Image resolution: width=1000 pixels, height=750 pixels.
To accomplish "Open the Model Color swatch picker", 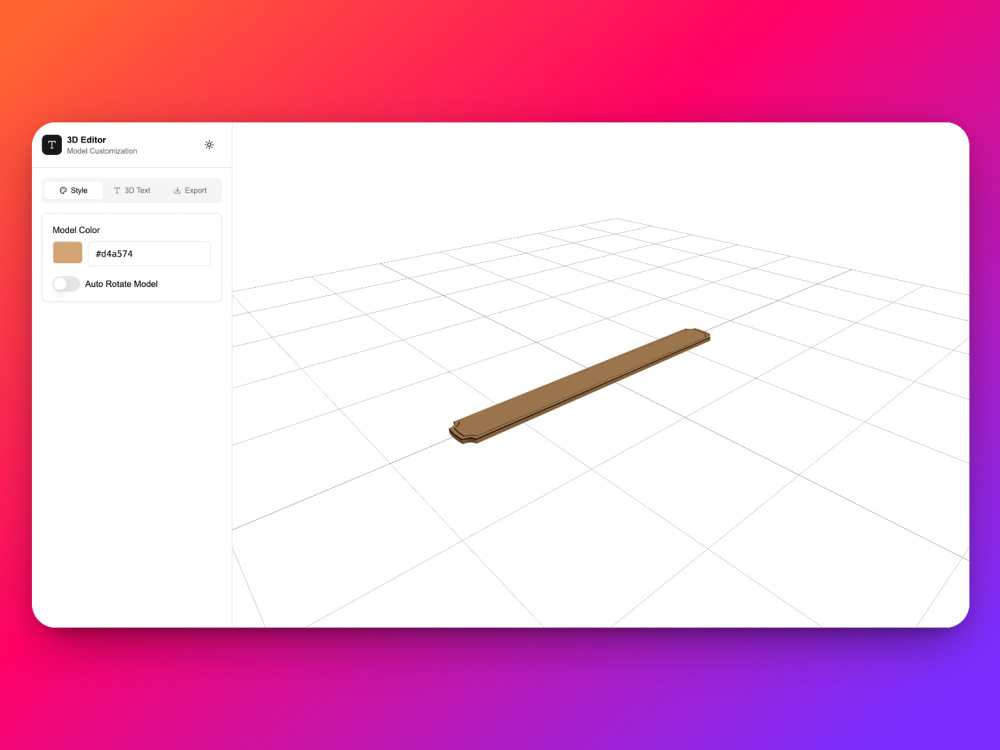I will (68, 253).
